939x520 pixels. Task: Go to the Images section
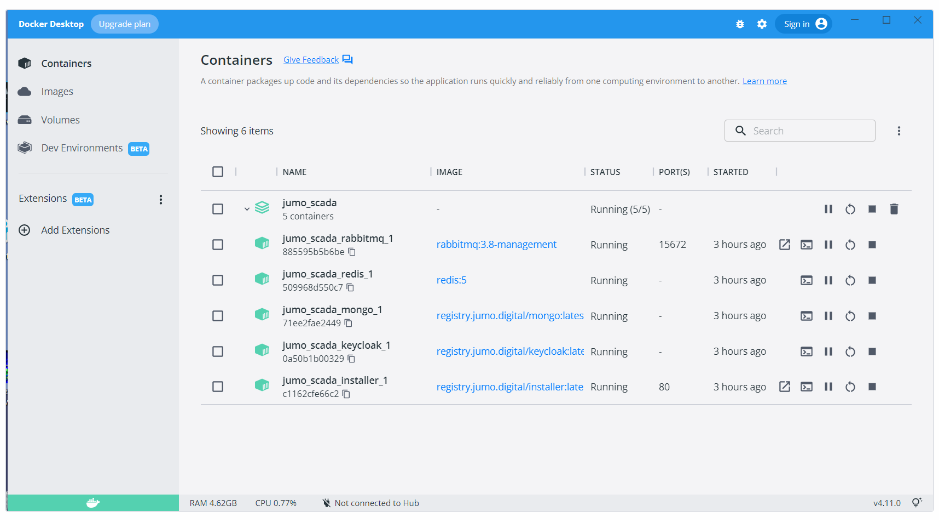(57, 92)
